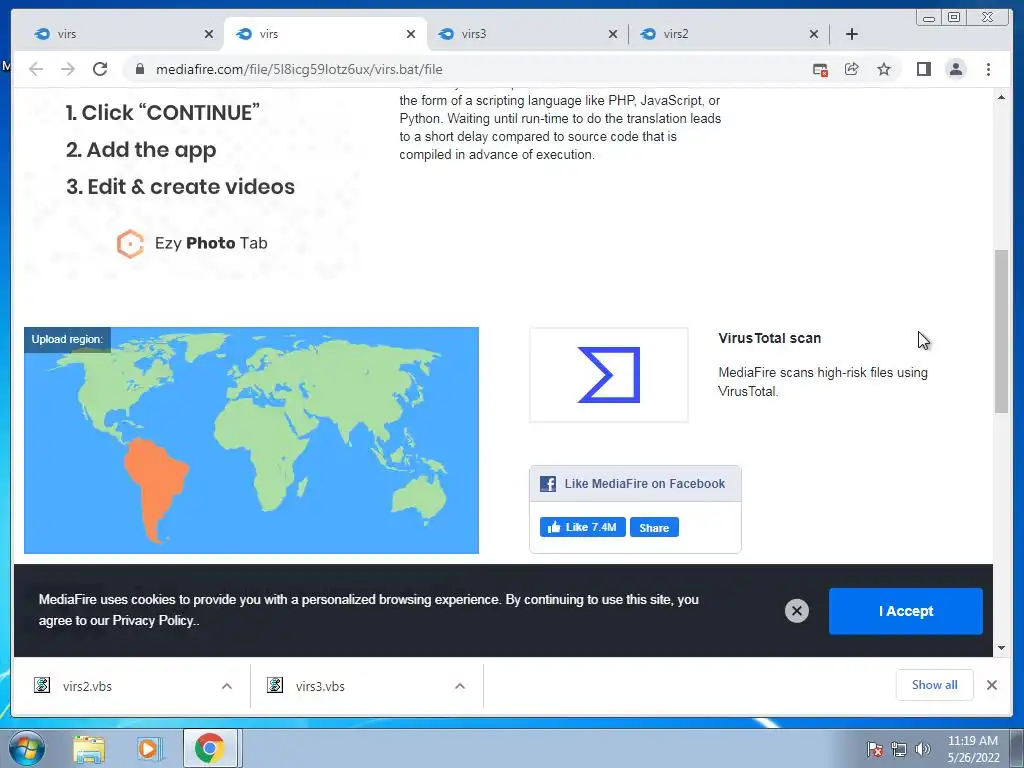
Task: Open the Windows Start menu
Action: (x=26, y=748)
